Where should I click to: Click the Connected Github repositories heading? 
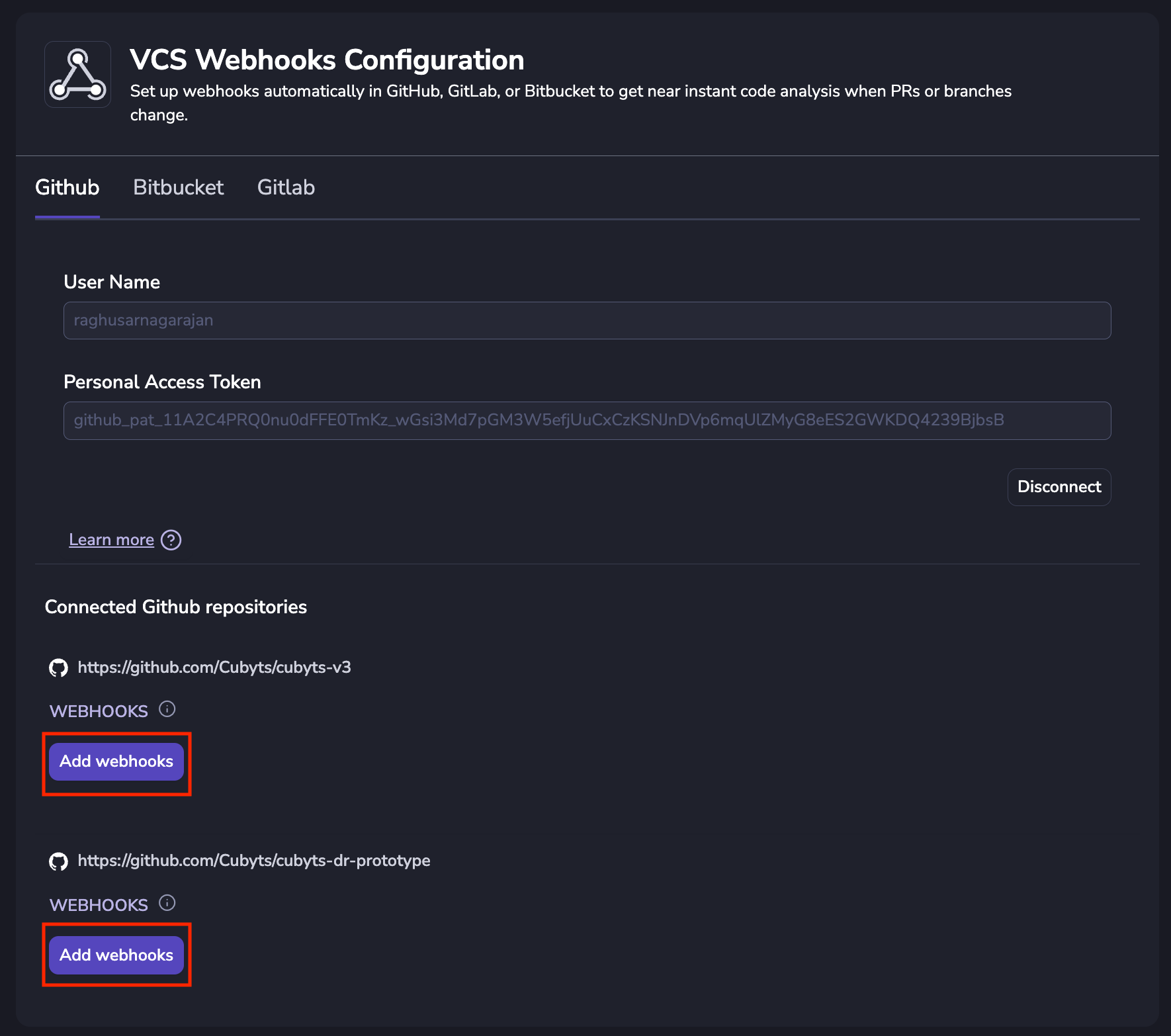tap(176, 607)
